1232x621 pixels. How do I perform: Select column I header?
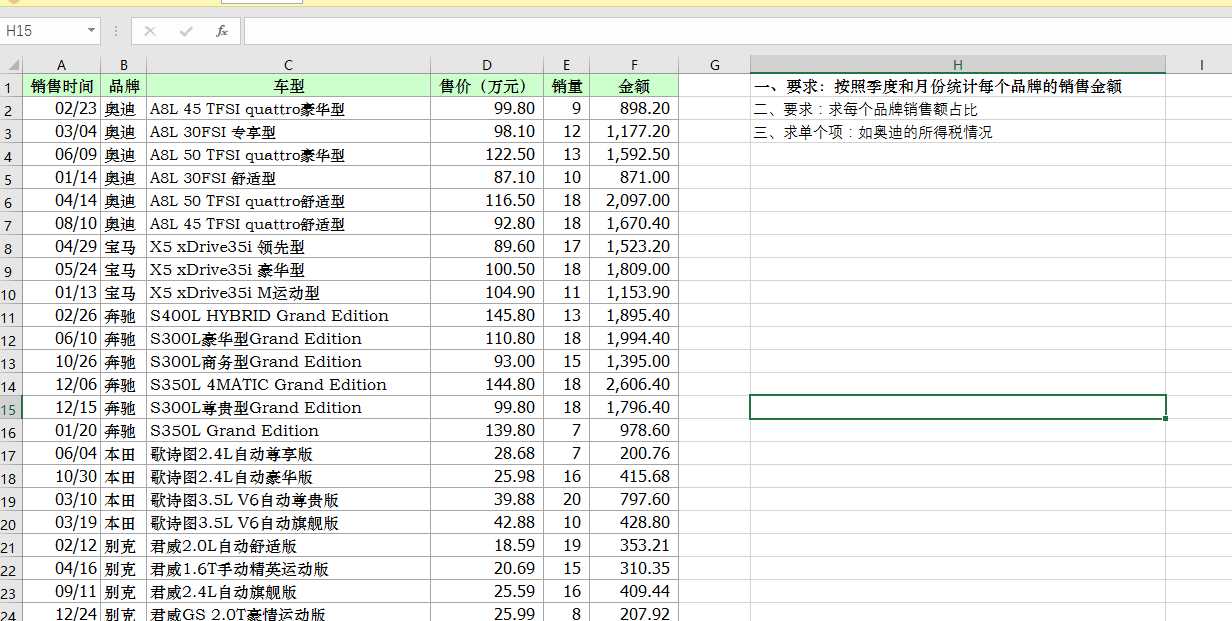coord(1199,65)
